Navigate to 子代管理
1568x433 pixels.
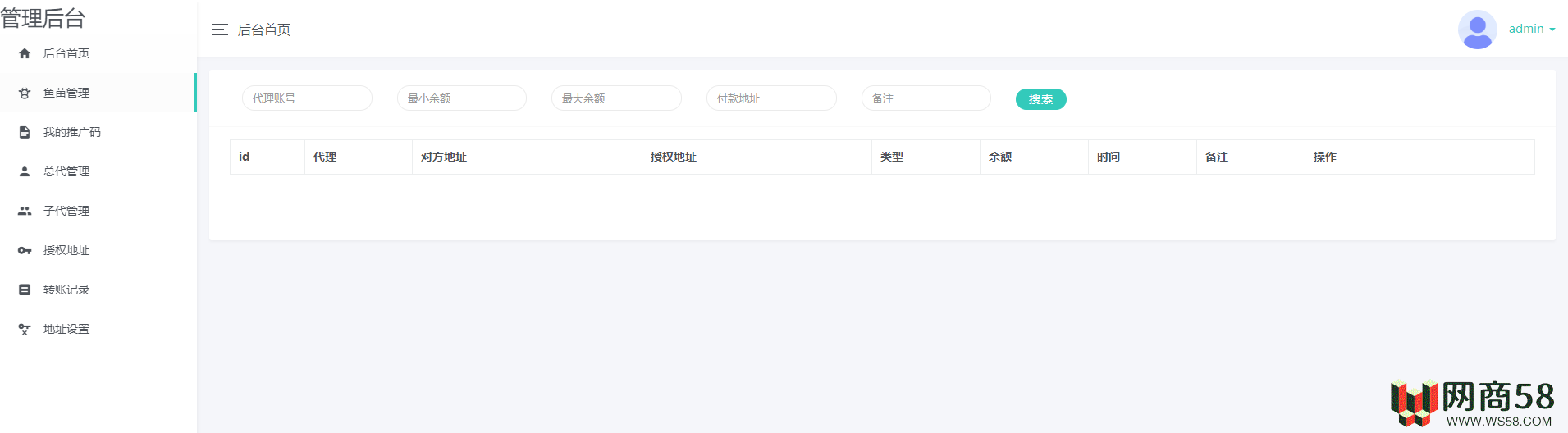(98, 211)
